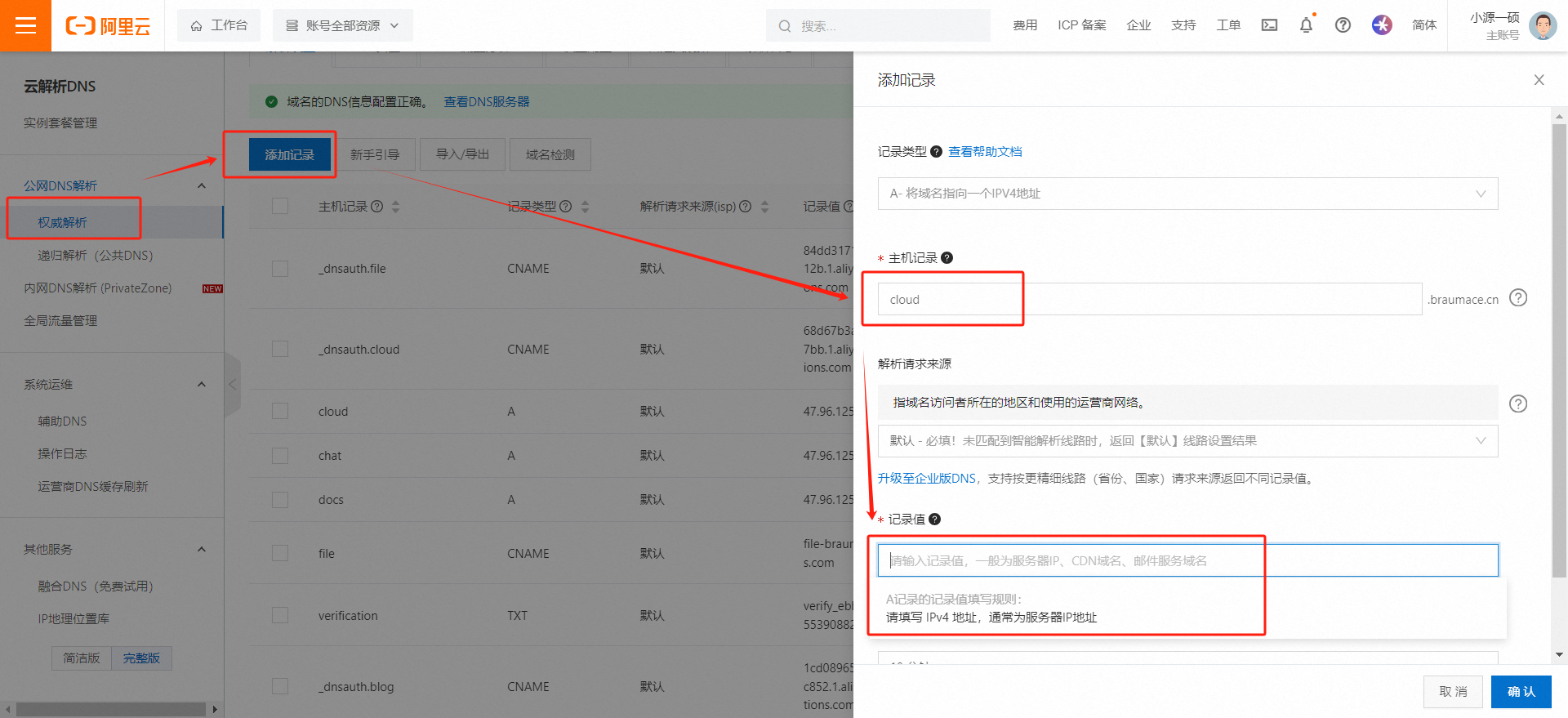1568x718 pixels.
Task: Click the 添加记录 button
Action: point(290,154)
